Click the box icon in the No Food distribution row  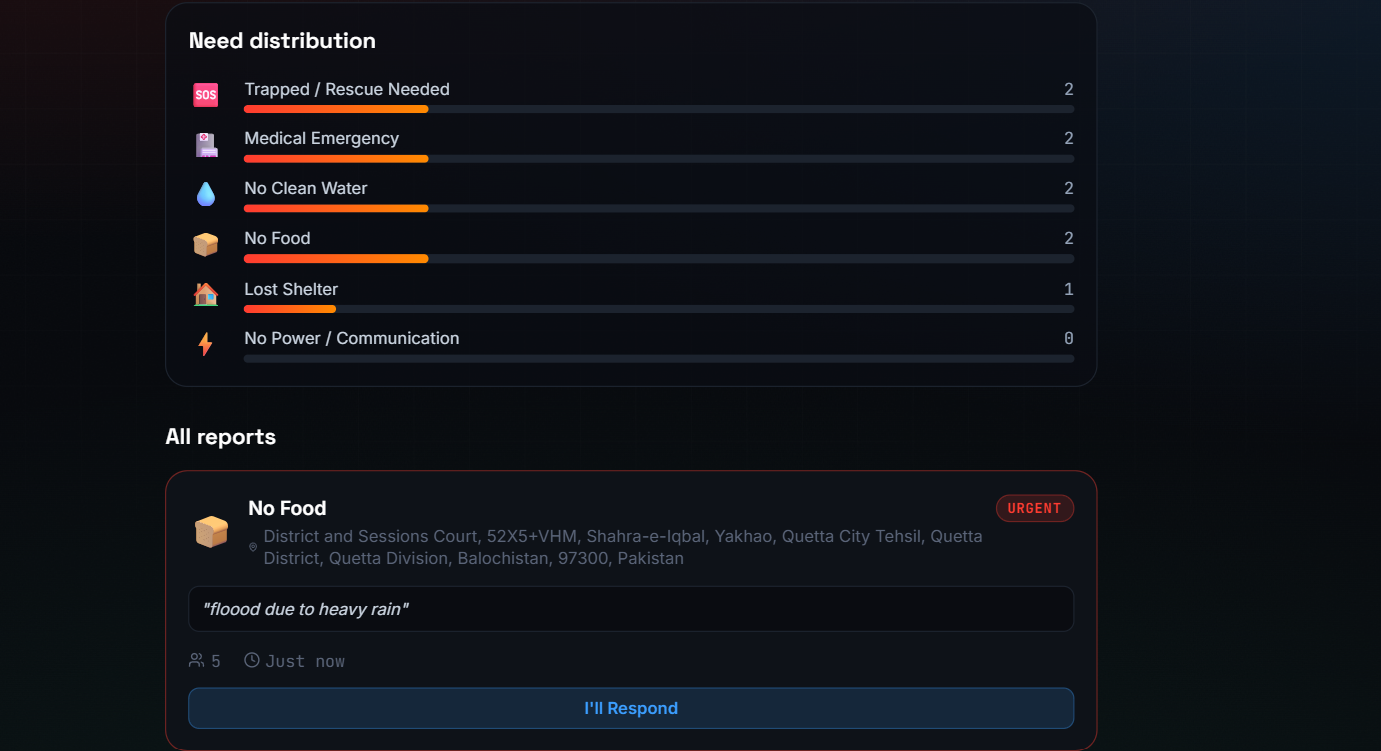pos(205,245)
